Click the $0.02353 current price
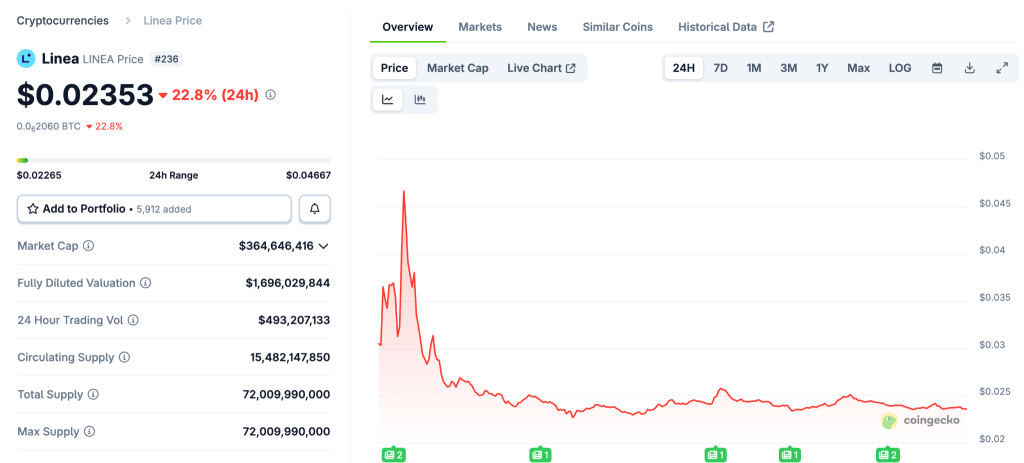Image resolution: width=1024 pixels, height=463 pixels. click(x=85, y=95)
